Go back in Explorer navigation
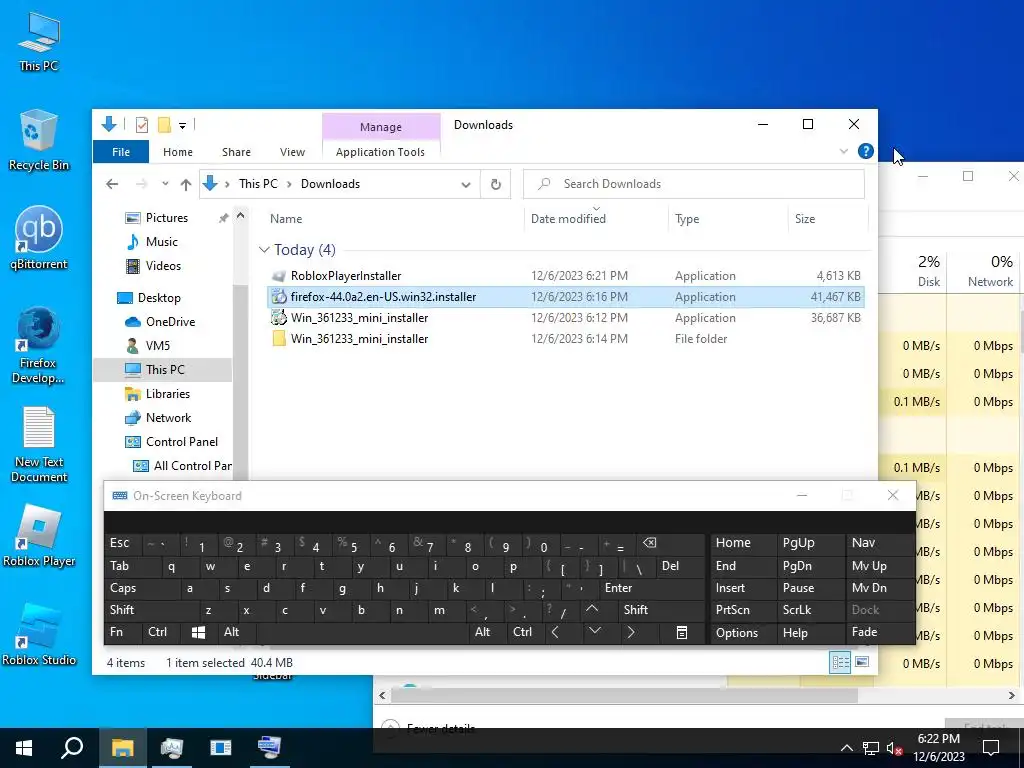The height and width of the screenshot is (768, 1024). pyautogui.click(x=112, y=184)
